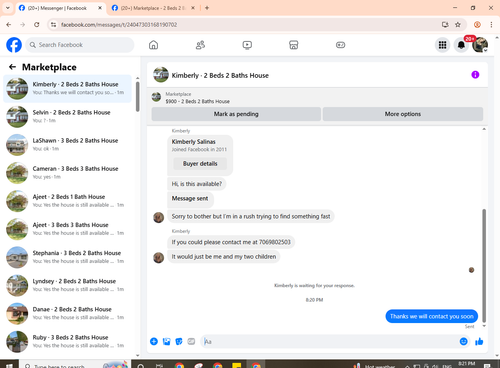Go back from the Marketplace list

[12, 67]
